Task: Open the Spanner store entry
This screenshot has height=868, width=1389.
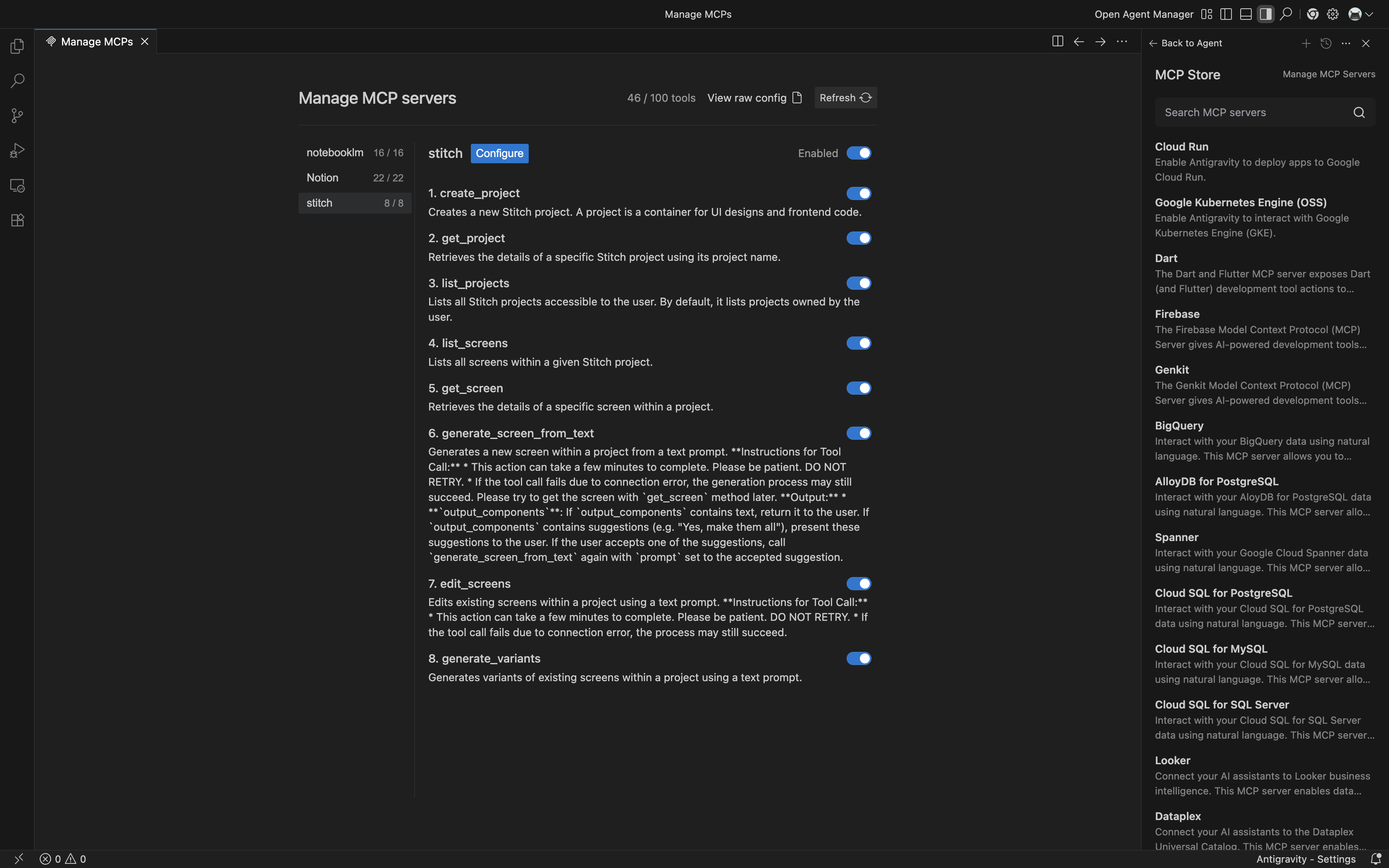Action: tap(1265, 552)
